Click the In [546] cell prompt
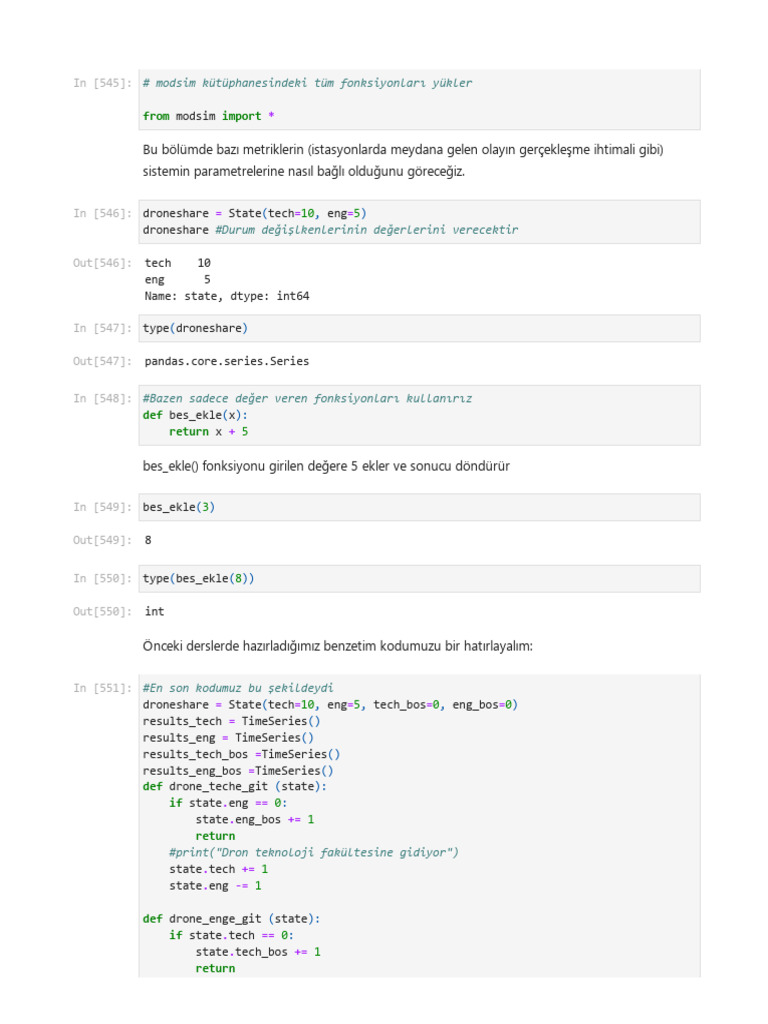Screen dimensions: 768x1024 coord(102,213)
